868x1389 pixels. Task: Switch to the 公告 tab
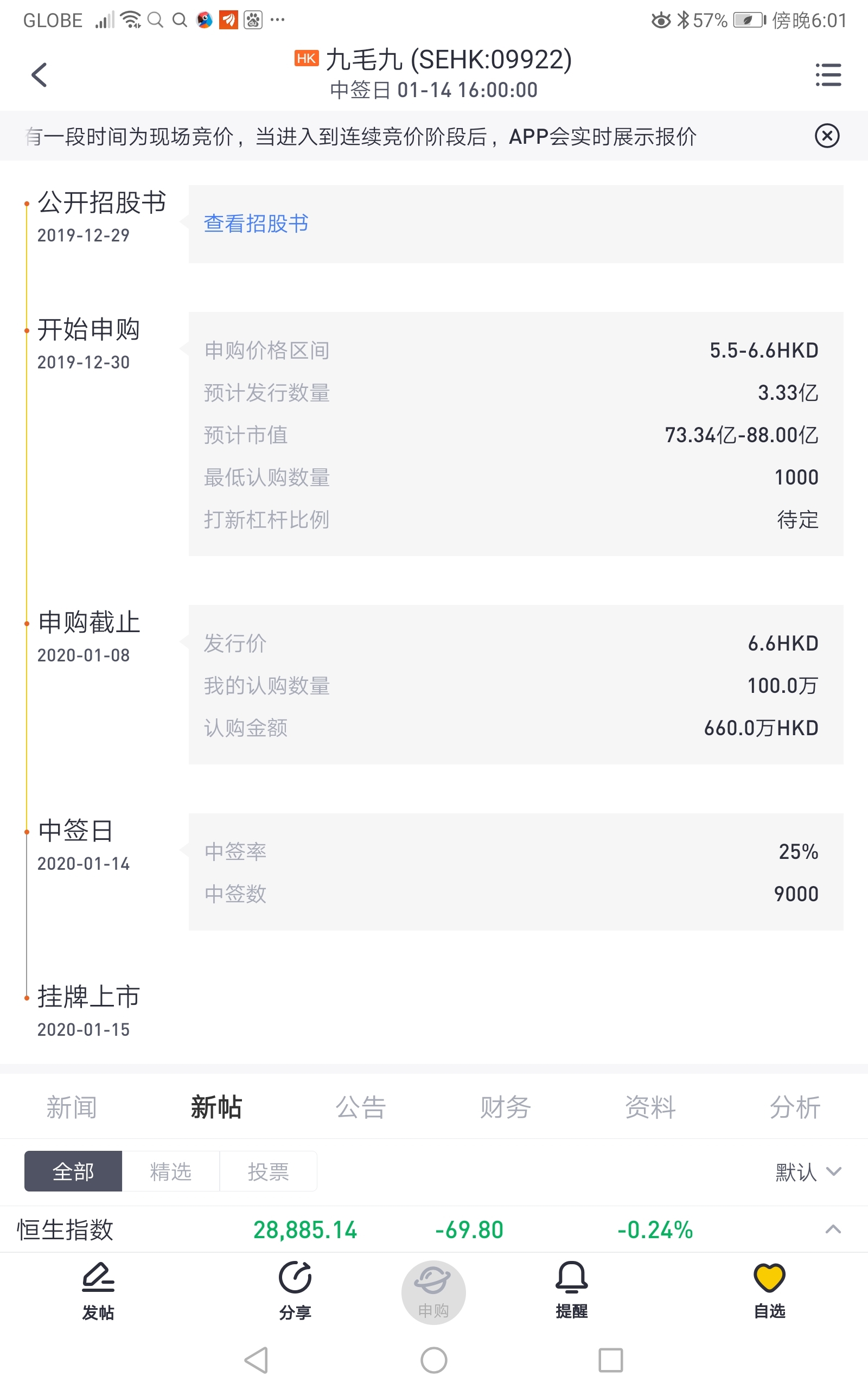click(x=361, y=1107)
